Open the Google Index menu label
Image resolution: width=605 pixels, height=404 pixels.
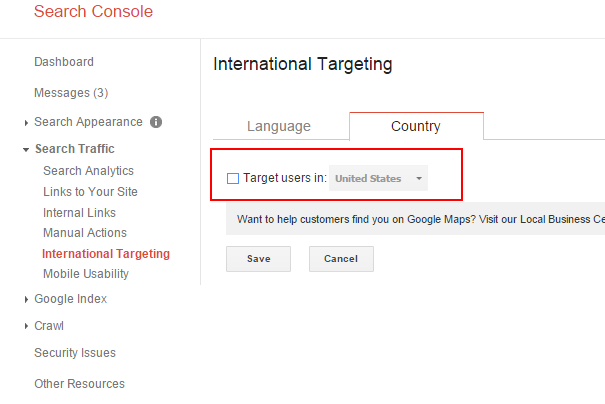[71, 299]
